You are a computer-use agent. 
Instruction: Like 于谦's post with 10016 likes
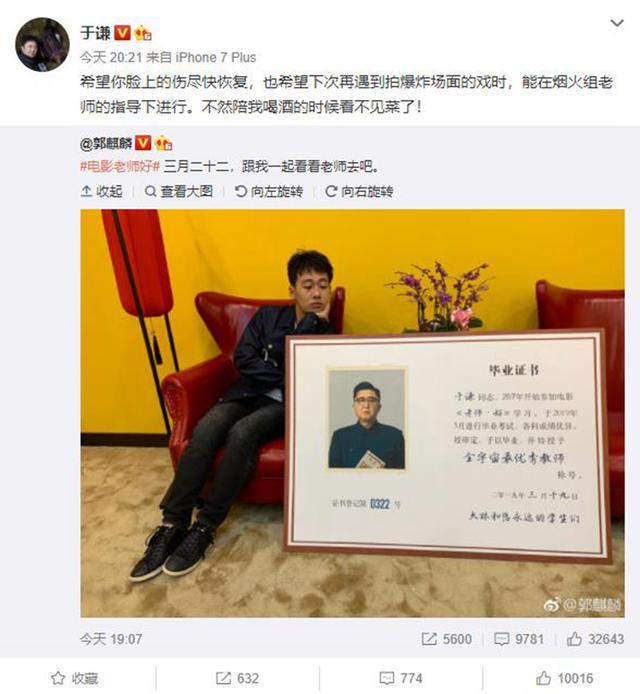(x=564, y=678)
